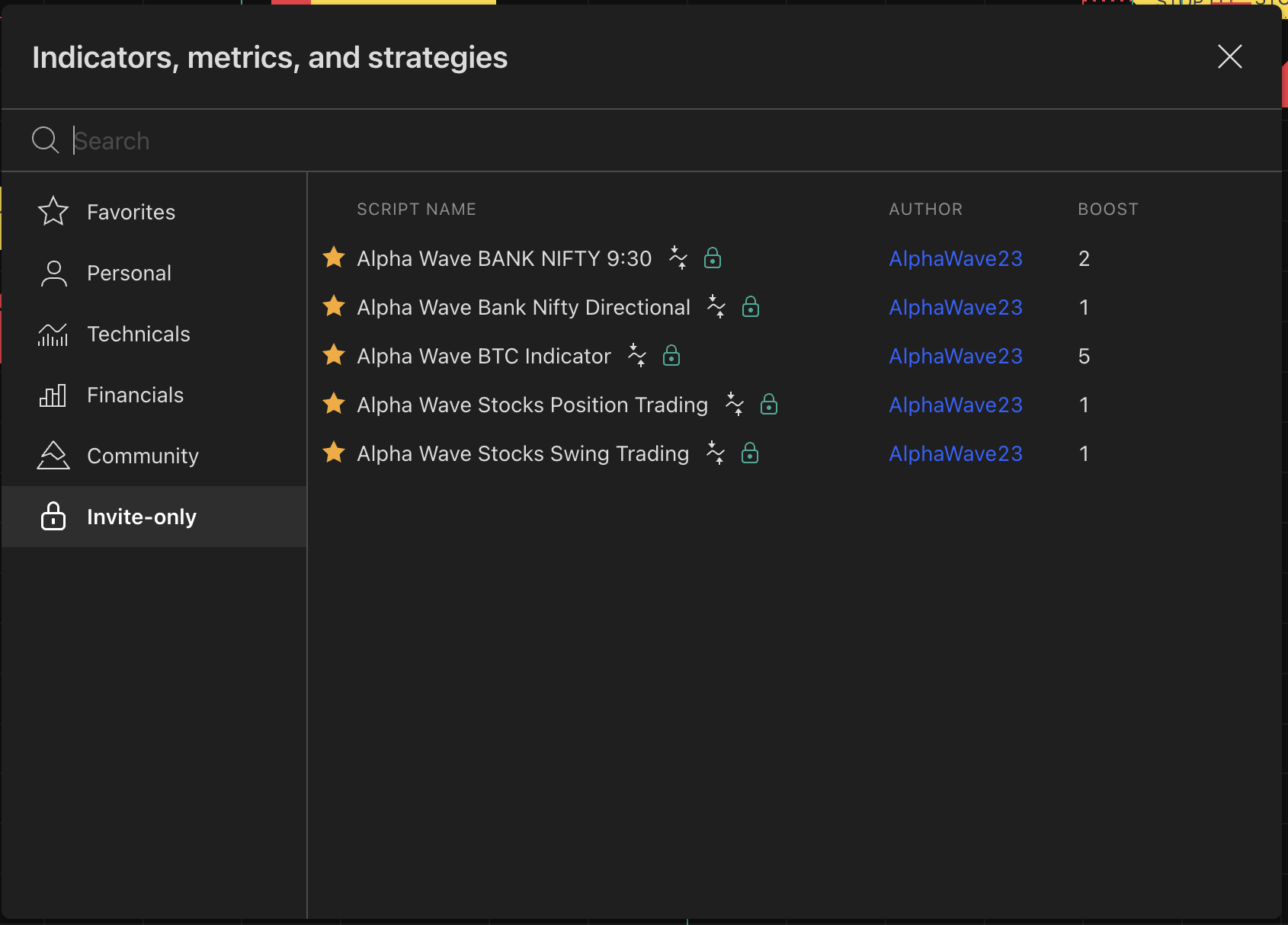Unfavorite Alpha Wave BANK NIFTY 9:30 star

click(x=334, y=258)
